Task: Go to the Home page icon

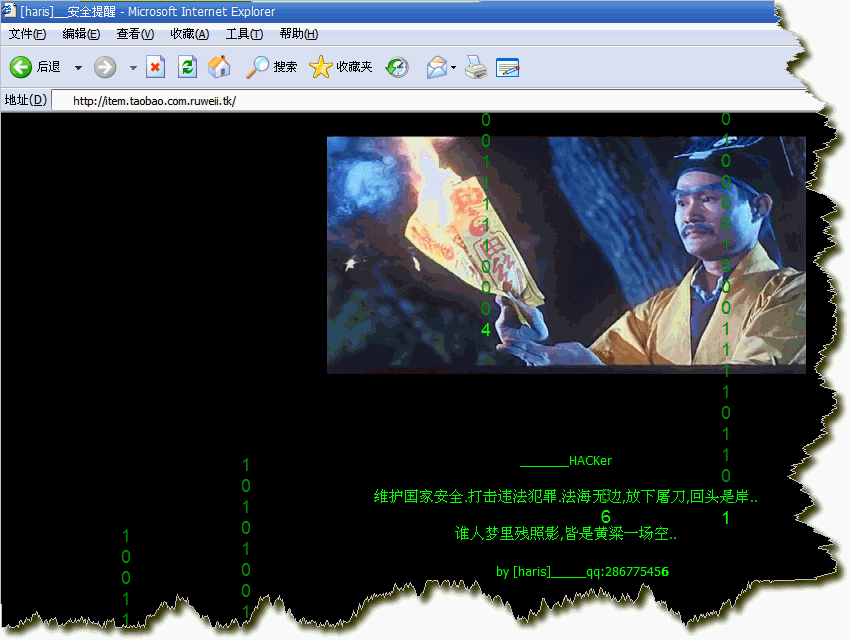Action: click(x=219, y=67)
